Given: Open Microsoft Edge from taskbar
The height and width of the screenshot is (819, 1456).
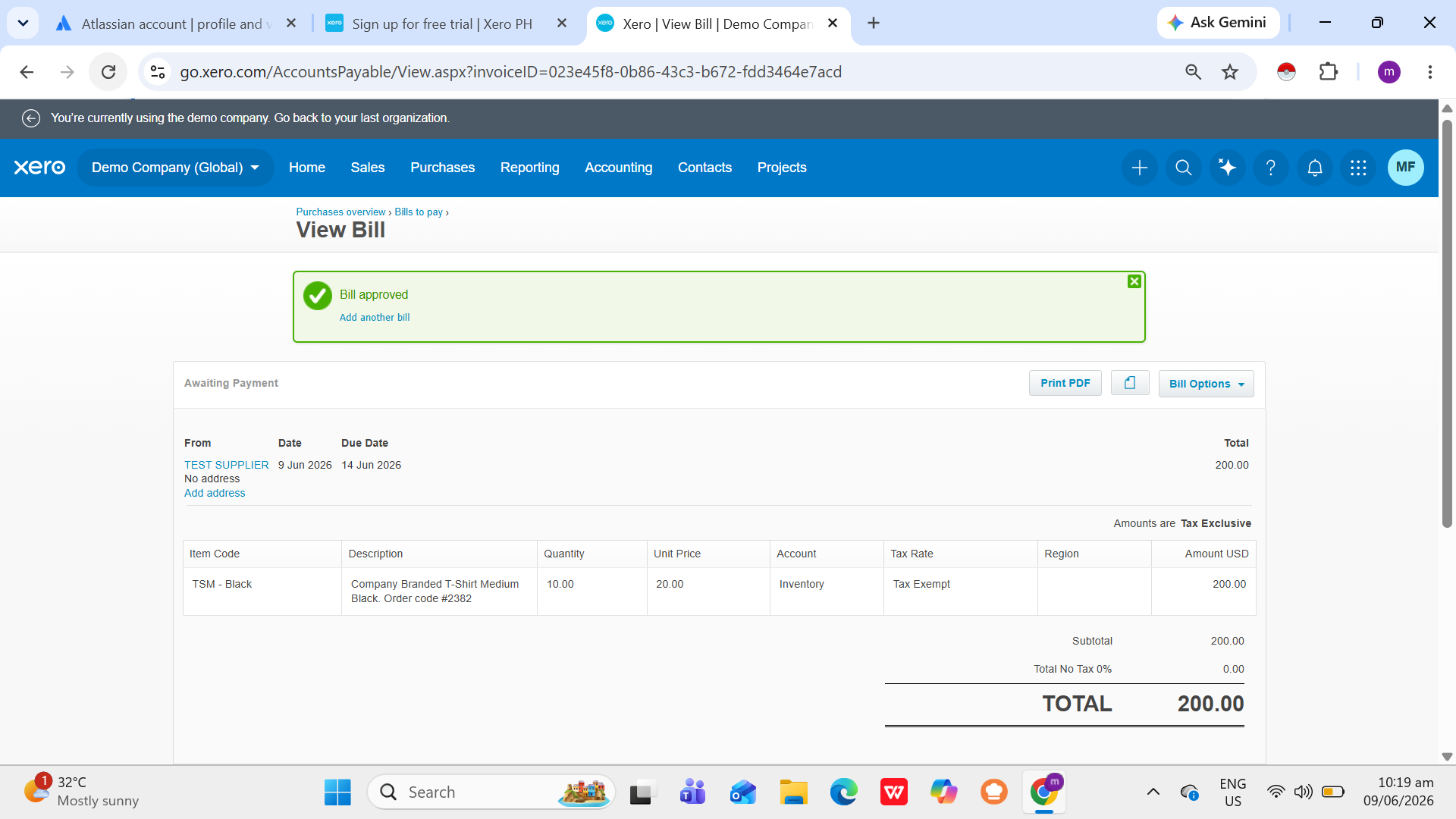Looking at the screenshot, I should point(843,792).
